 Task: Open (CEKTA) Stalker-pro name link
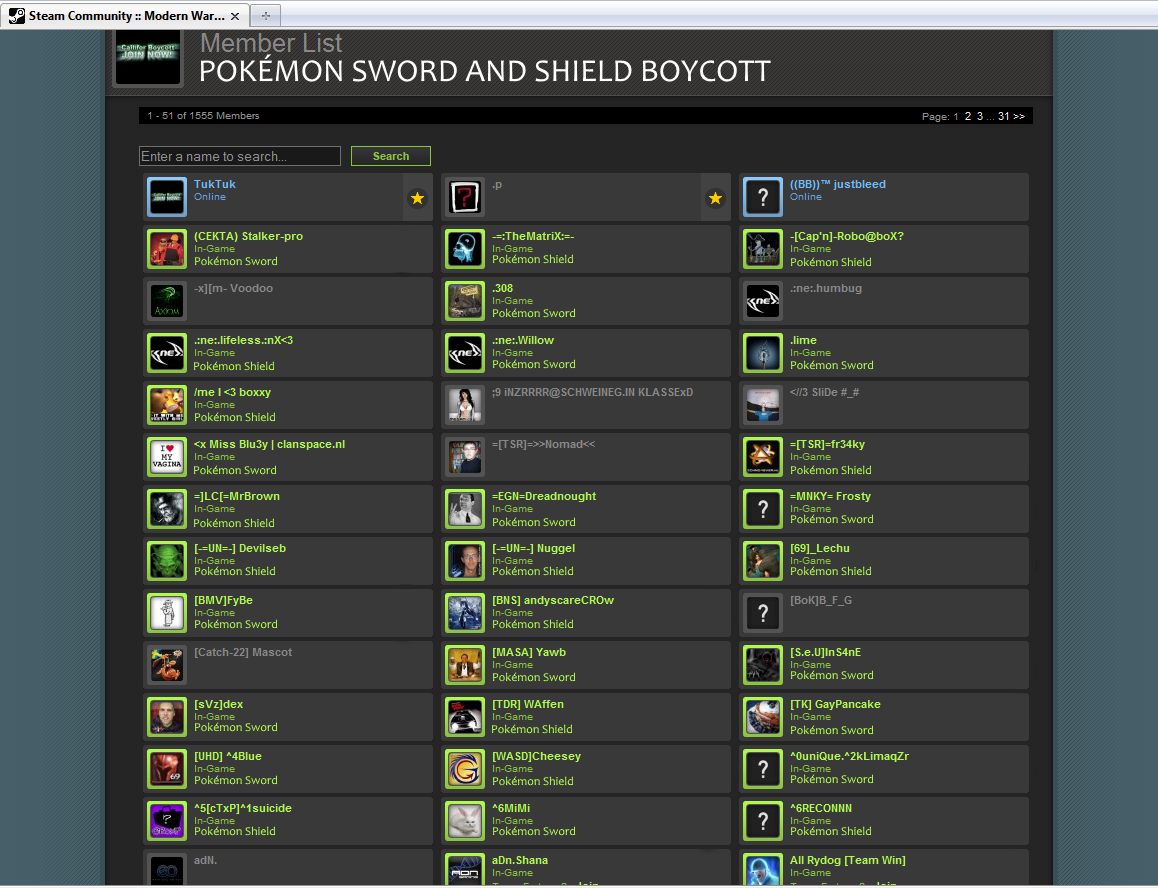coord(248,236)
